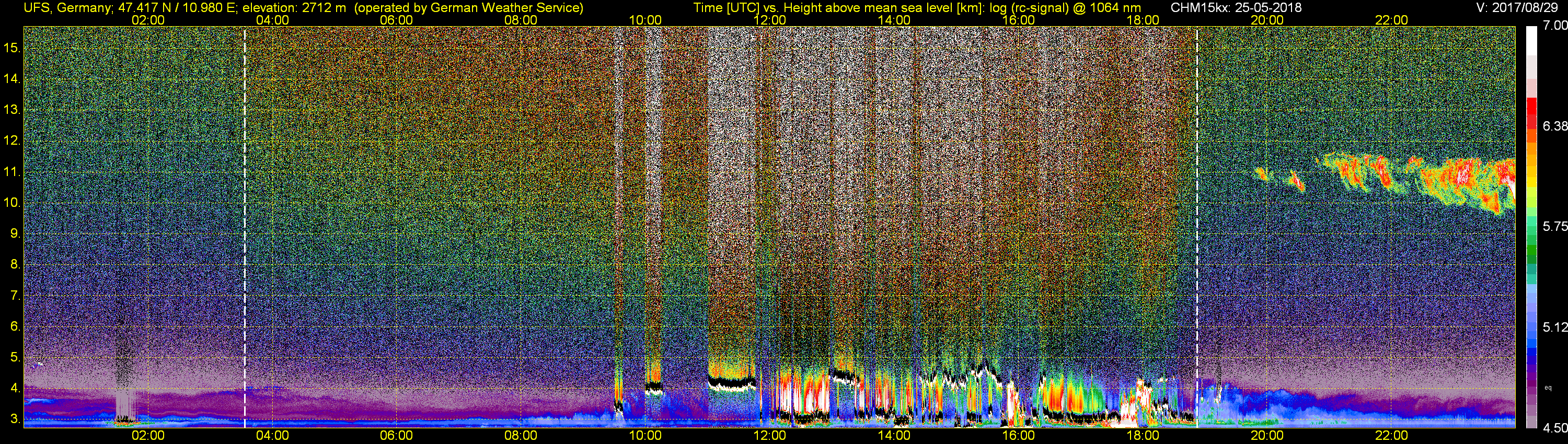Click the white dashed marker line before 04:00

click(x=245, y=227)
